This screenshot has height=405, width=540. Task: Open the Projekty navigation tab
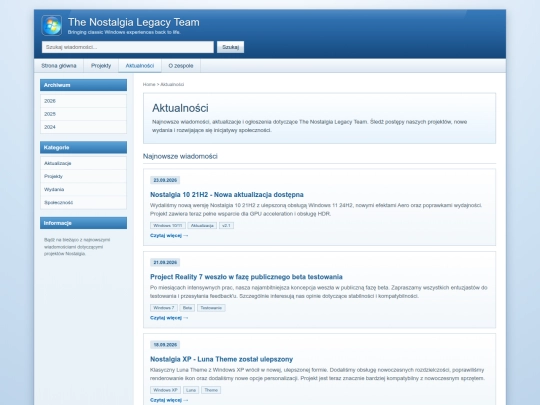coord(101,66)
